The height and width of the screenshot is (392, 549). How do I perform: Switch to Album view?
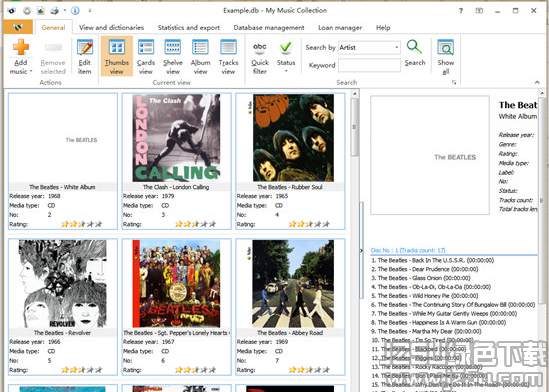[200, 47]
